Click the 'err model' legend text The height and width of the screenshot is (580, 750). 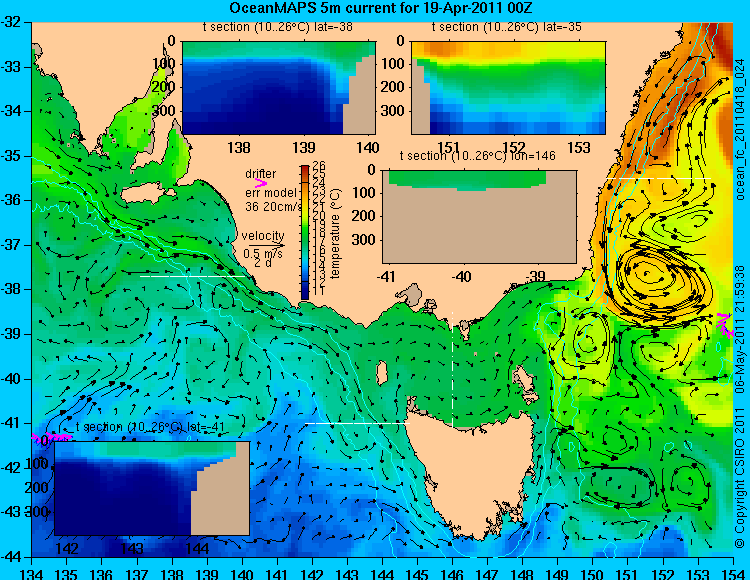(271, 193)
